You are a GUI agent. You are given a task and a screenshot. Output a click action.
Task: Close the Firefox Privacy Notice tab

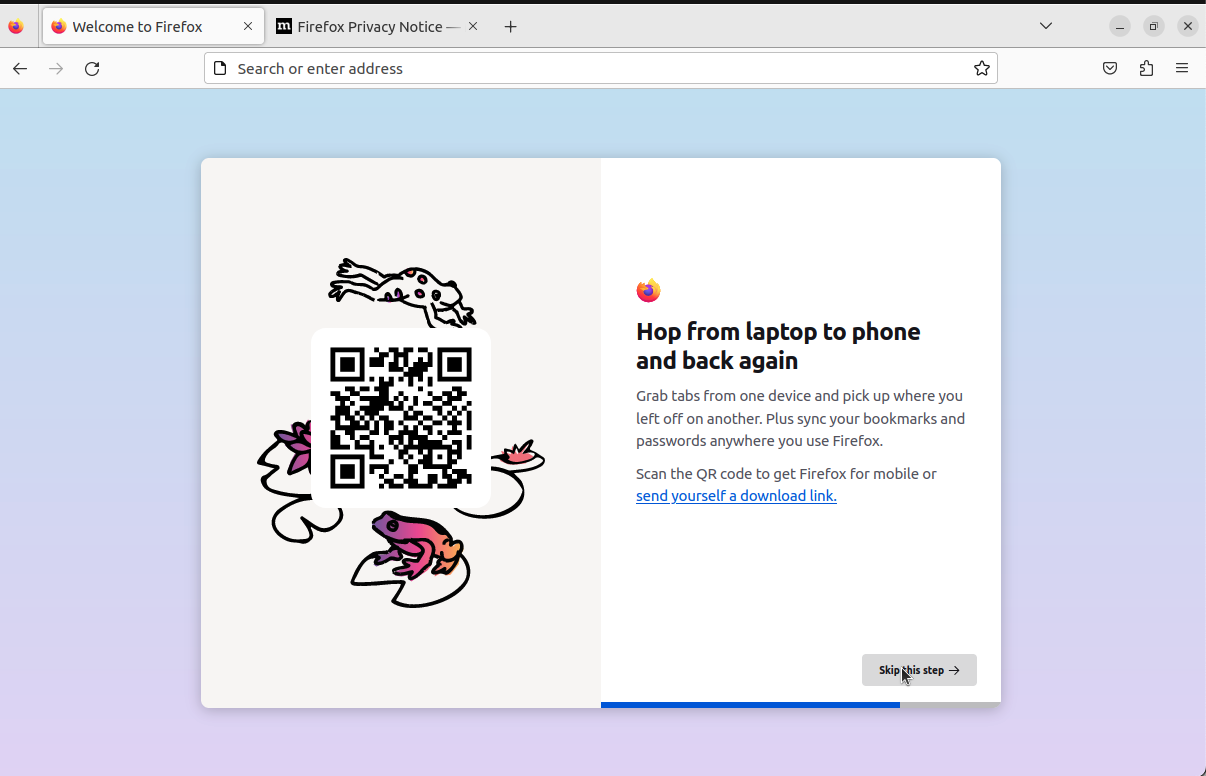pos(472,26)
